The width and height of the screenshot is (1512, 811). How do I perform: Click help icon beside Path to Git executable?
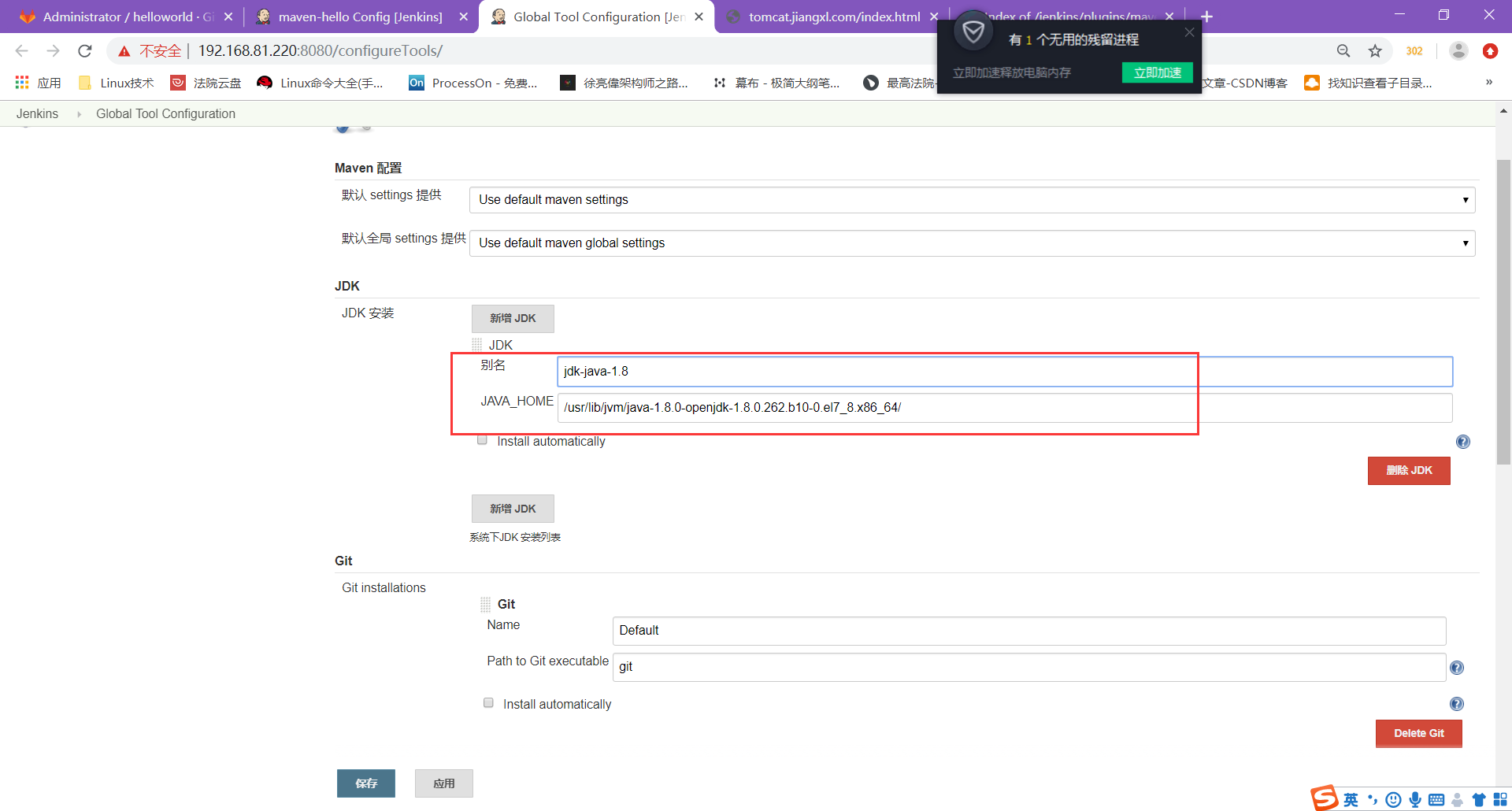(1457, 668)
